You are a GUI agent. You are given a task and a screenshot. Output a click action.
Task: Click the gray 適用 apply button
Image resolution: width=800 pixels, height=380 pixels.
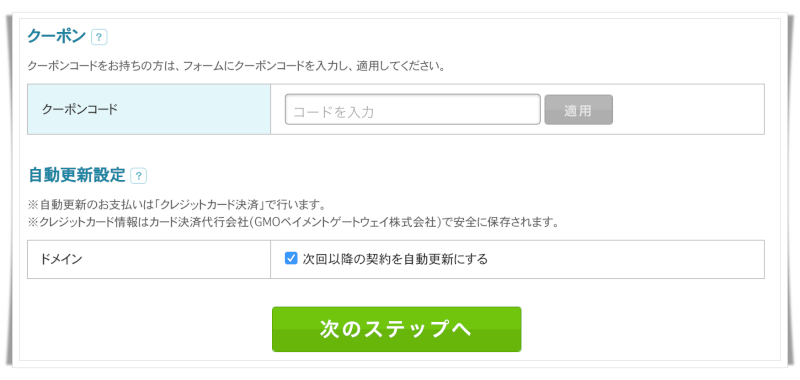pyautogui.click(x=579, y=110)
